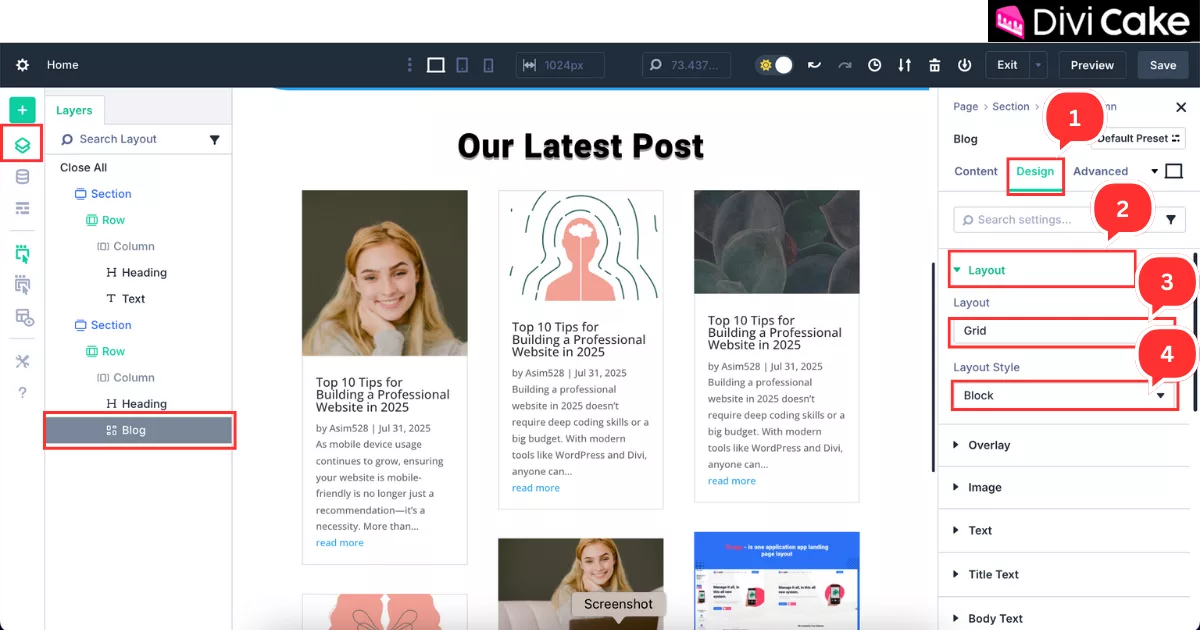Click the green plus add-module button
1200x630 pixels.
[22, 110]
